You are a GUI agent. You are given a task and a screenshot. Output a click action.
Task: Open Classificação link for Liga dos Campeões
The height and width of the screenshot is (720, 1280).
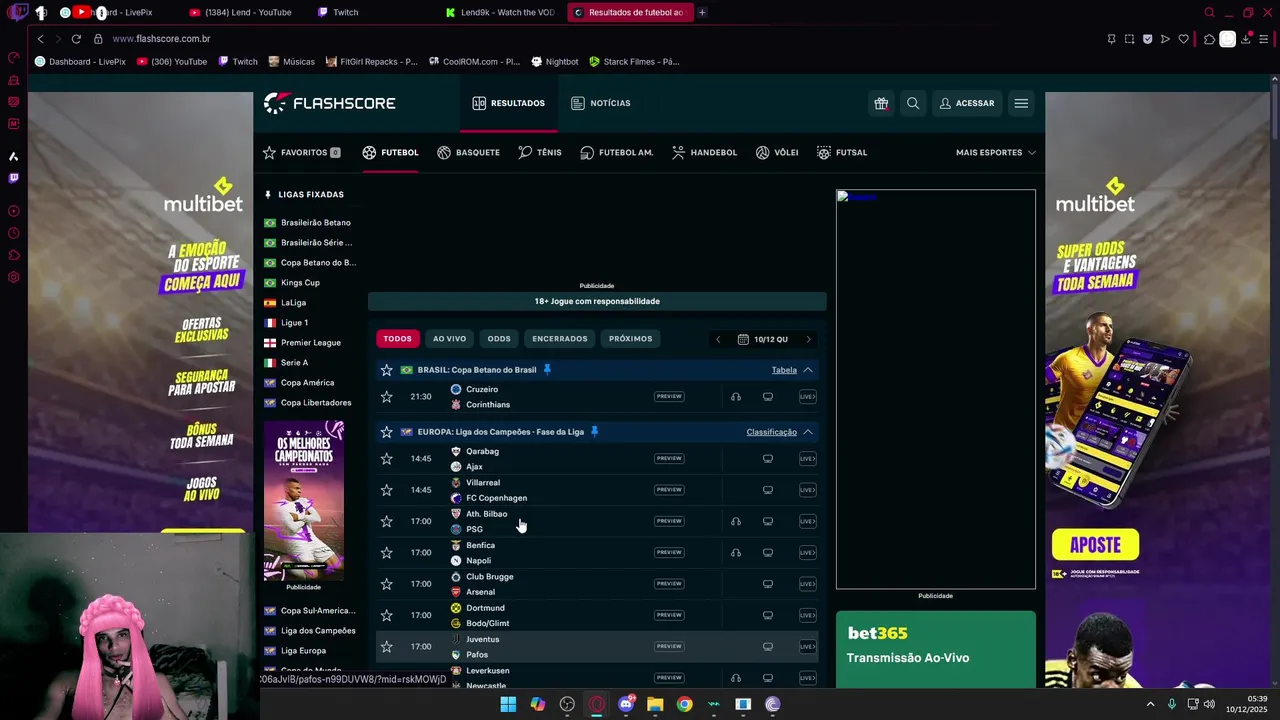coord(771,432)
